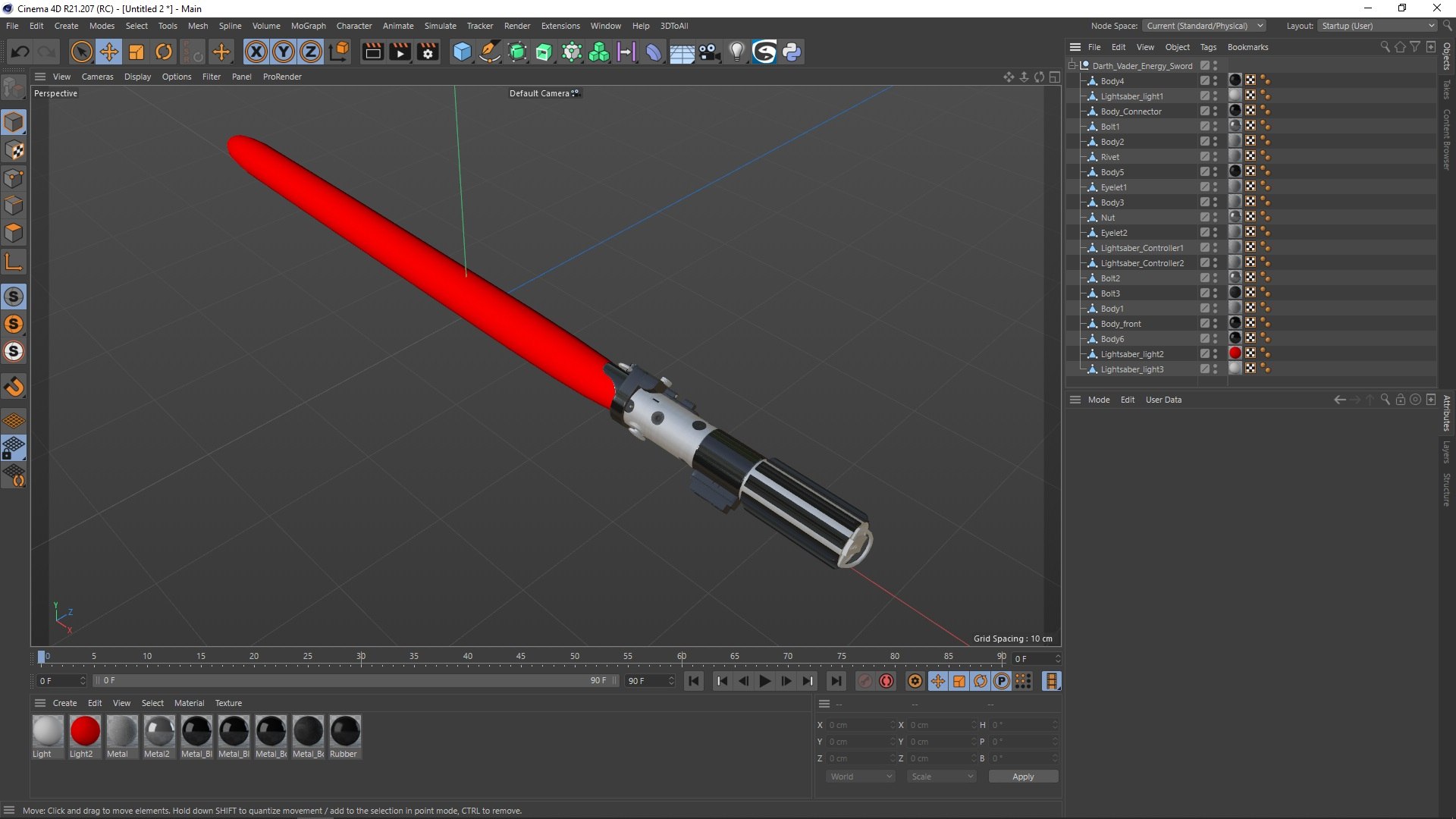Open the Material manager Texture menu

pyautogui.click(x=228, y=703)
